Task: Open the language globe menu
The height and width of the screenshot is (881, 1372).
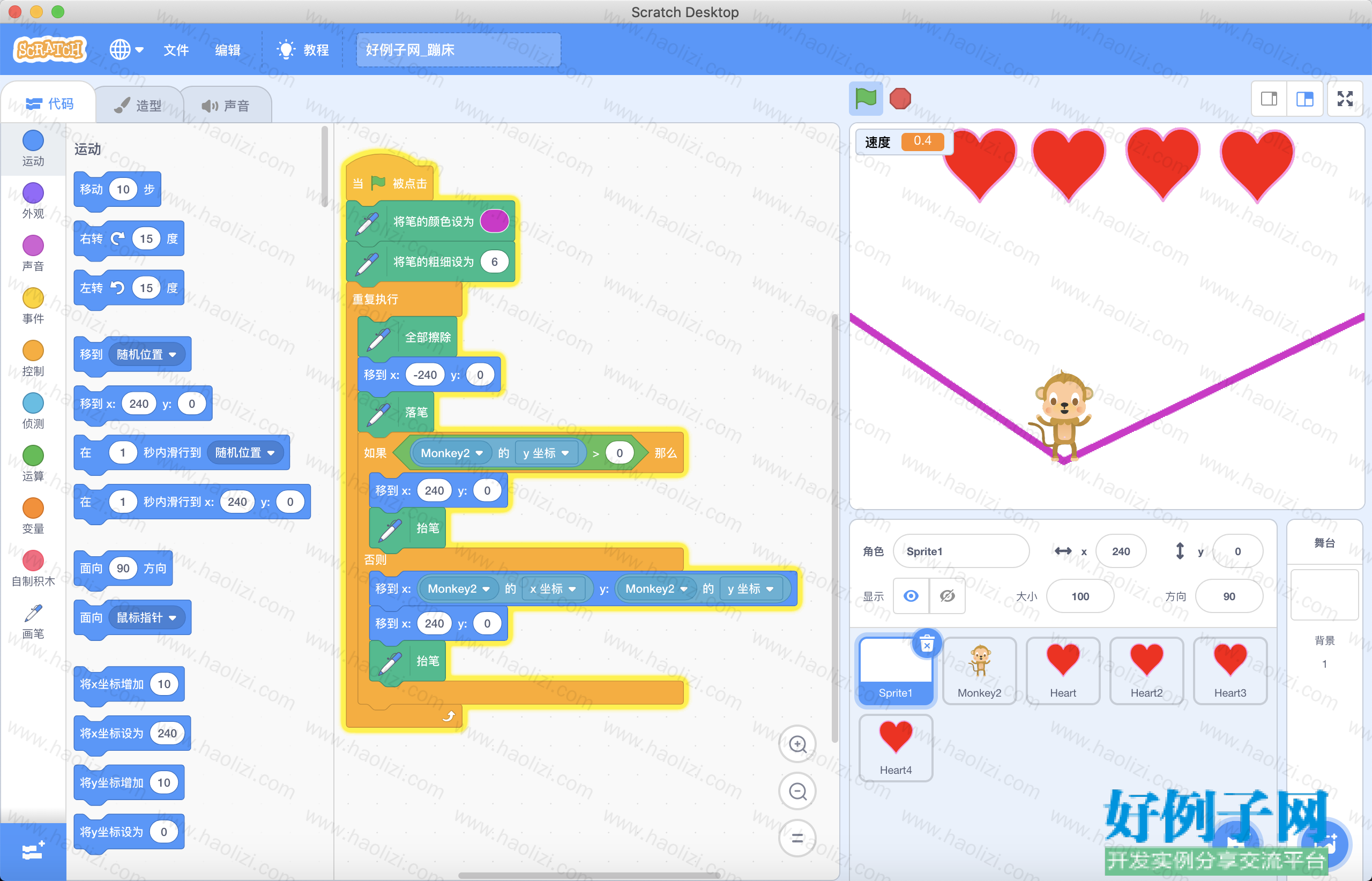Action: coord(126,50)
